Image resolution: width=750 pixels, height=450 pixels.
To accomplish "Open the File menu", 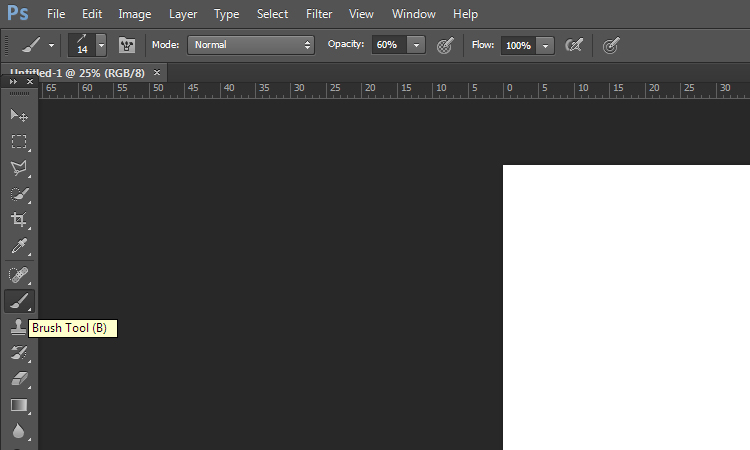I will pos(56,14).
